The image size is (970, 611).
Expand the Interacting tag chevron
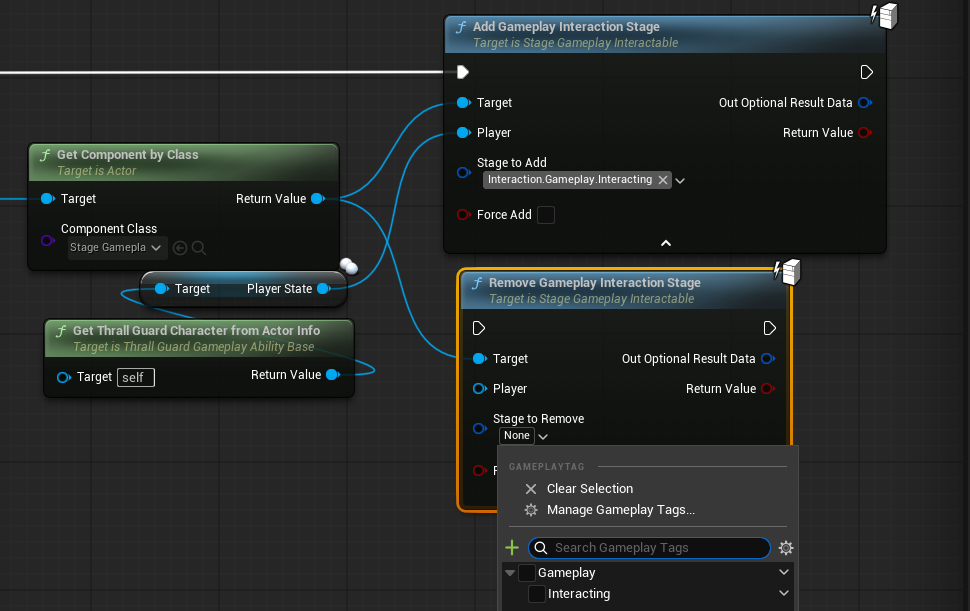coord(784,593)
